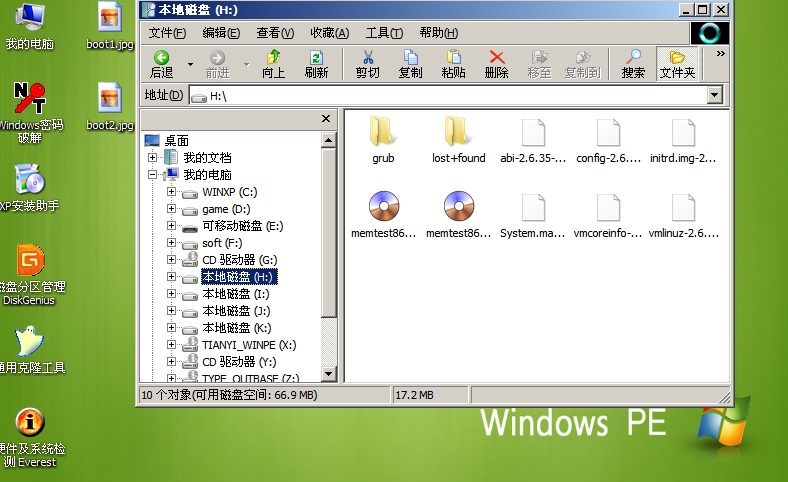This screenshot has width=788, height=482.
Task: Select 本地磁盘 (J:) in the tree
Action: tap(236, 311)
